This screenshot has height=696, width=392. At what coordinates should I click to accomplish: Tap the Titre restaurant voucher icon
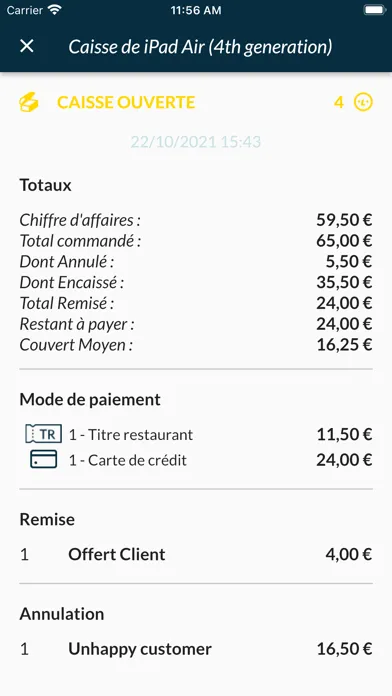[44, 434]
